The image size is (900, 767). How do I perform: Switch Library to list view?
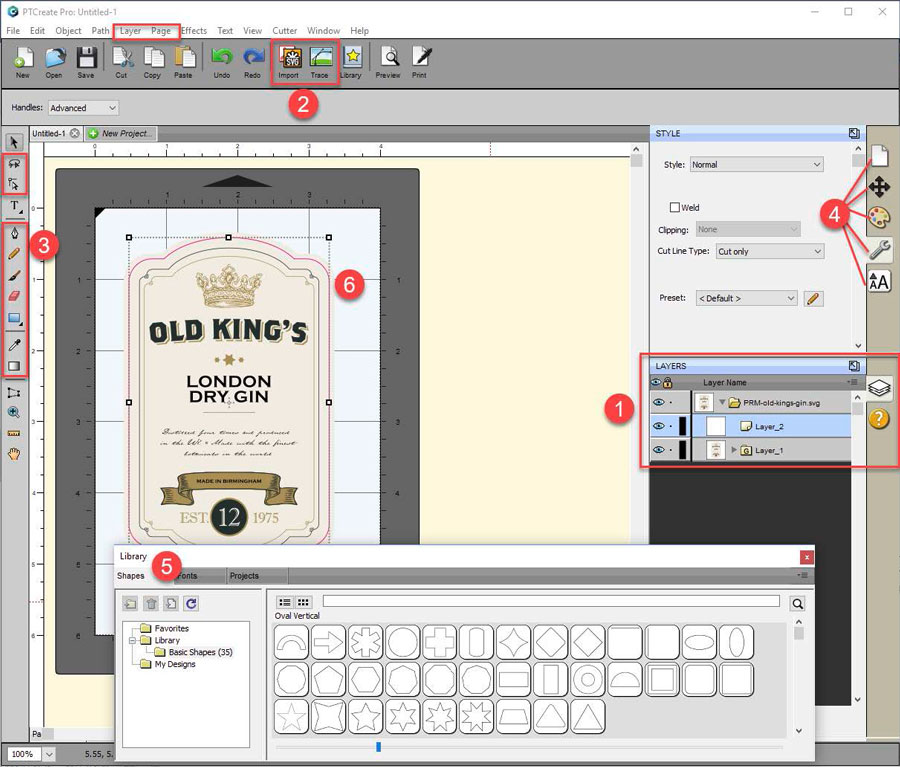pyautogui.click(x=285, y=602)
